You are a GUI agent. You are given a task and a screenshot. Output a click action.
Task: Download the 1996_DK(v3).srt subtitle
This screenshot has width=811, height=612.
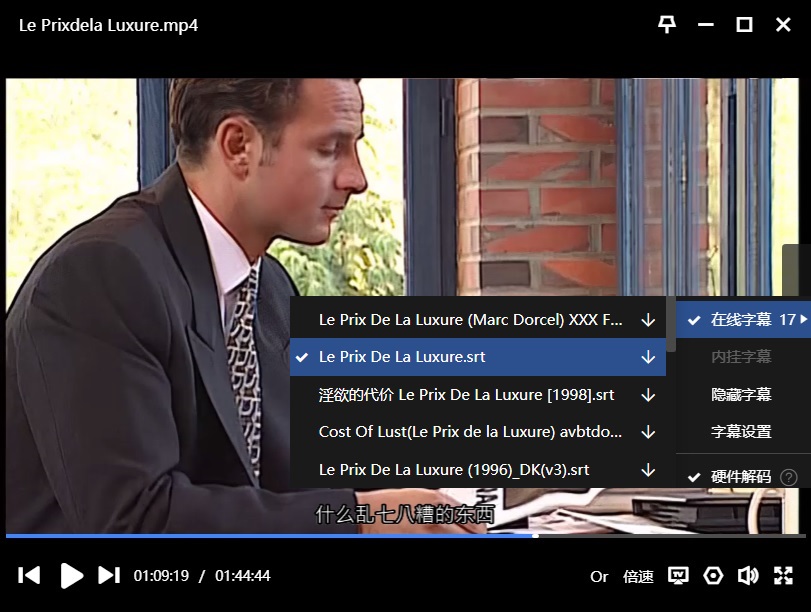coord(648,470)
